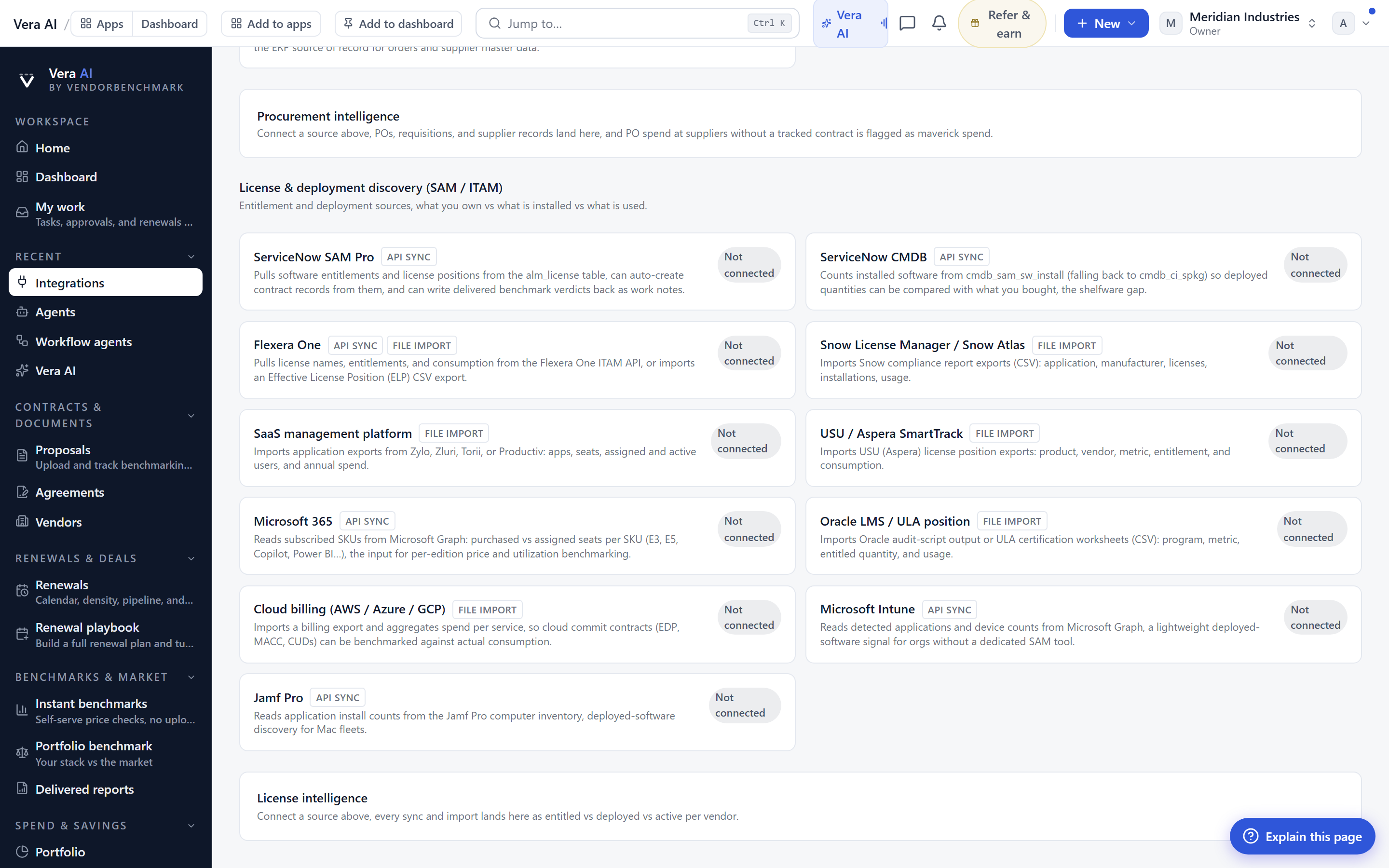Select Integrations in the sidebar
1389x868 pixels.
pos(106,283)
